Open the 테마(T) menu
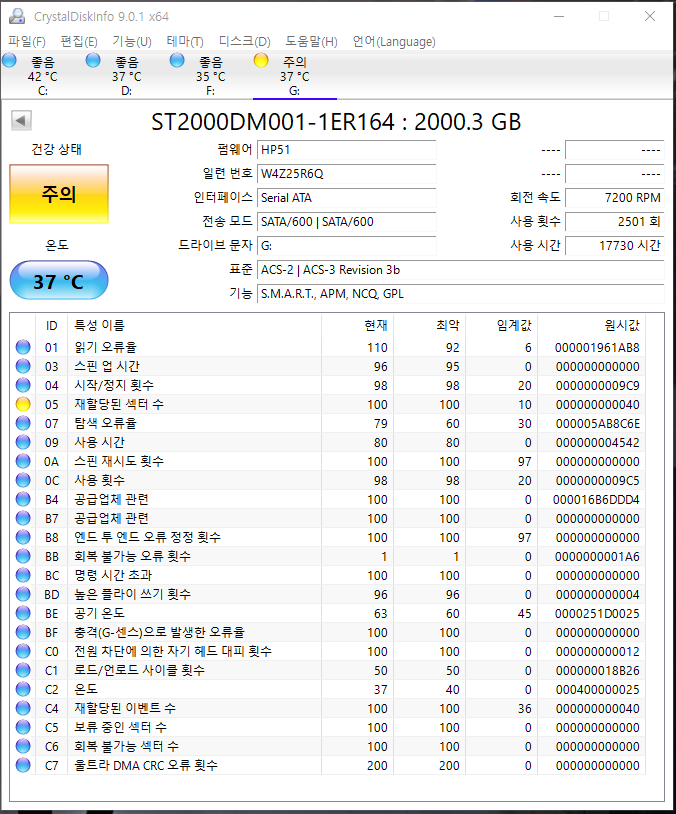 (x=185, y=42)
